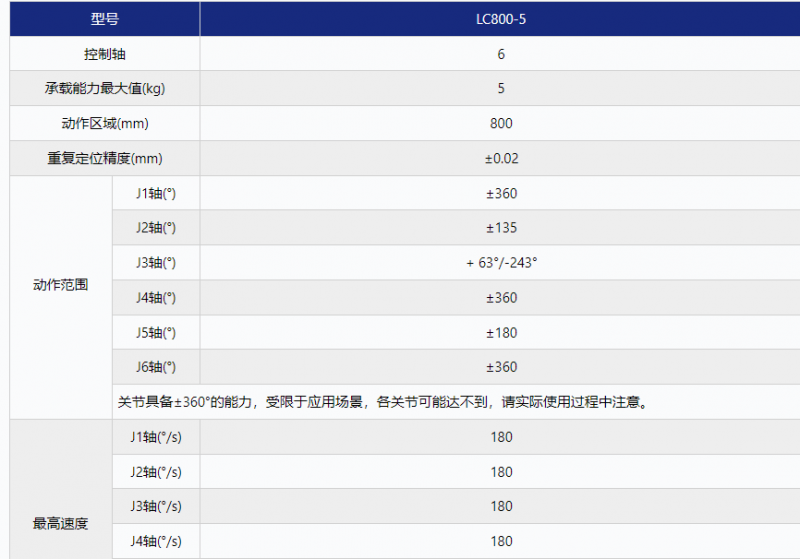Select the 承载能力最大值(kg) label
800x559 pixels.
[105, 88]
